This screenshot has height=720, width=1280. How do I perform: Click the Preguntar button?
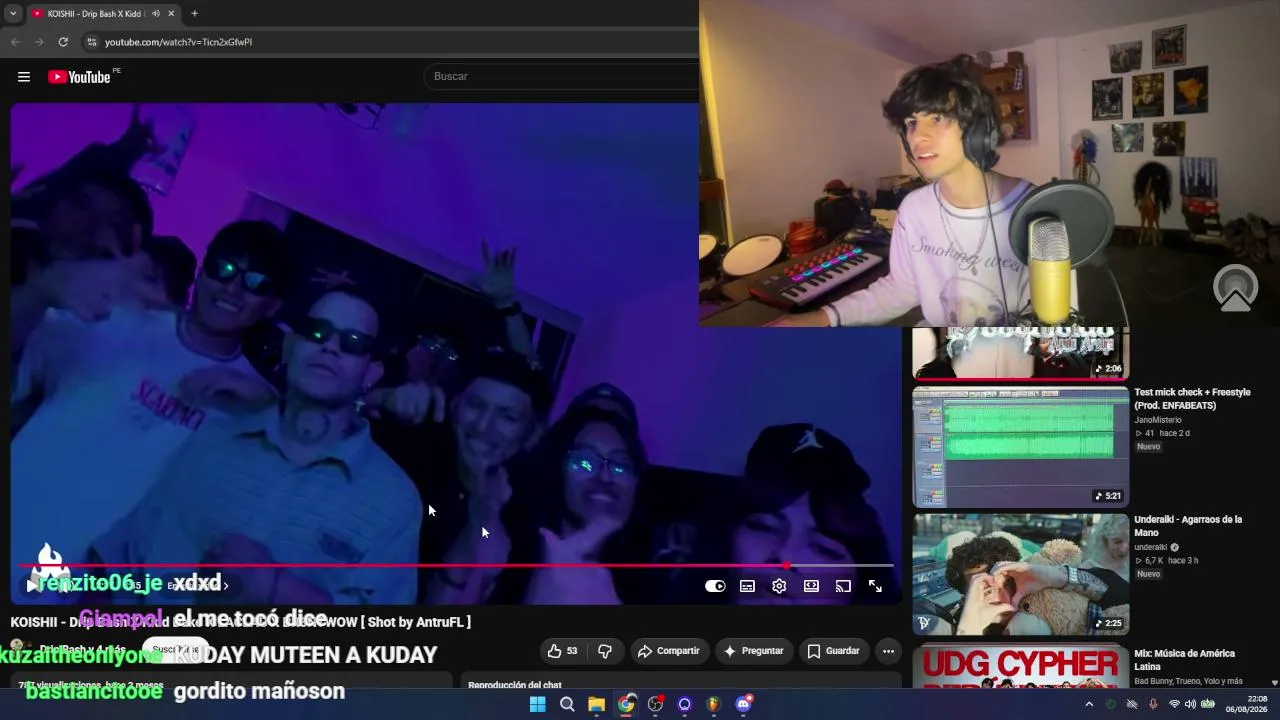(x=753, y=651)
